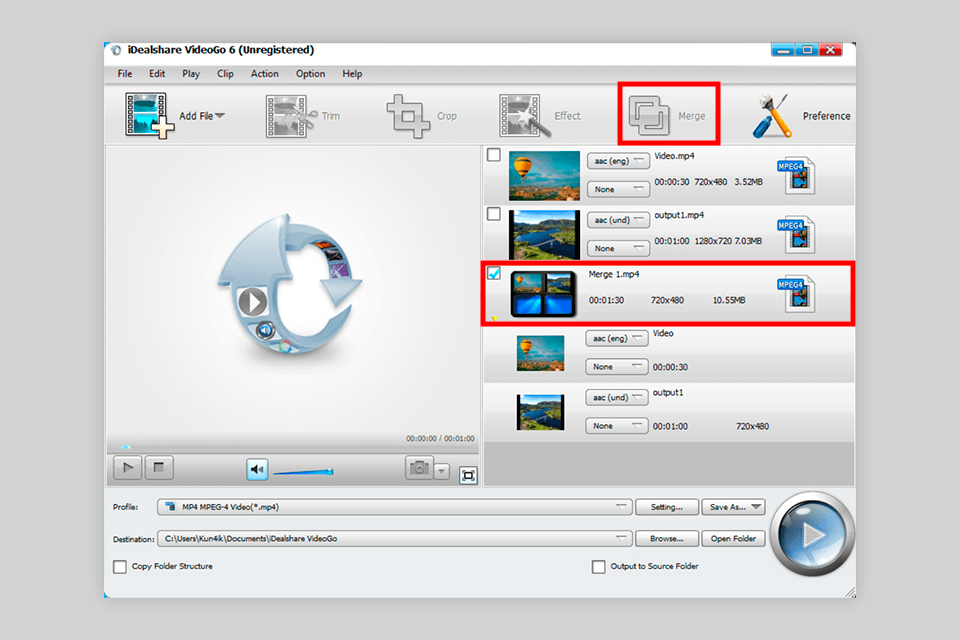
Task: Open None subtitle dropdown for output1.mp4
Action: [618, 248]
